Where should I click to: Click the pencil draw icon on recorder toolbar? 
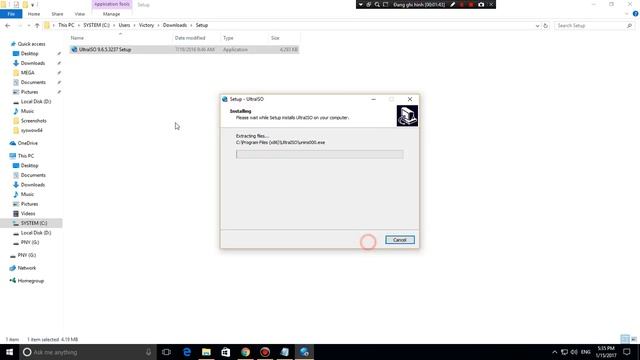[x=452, y=4]
